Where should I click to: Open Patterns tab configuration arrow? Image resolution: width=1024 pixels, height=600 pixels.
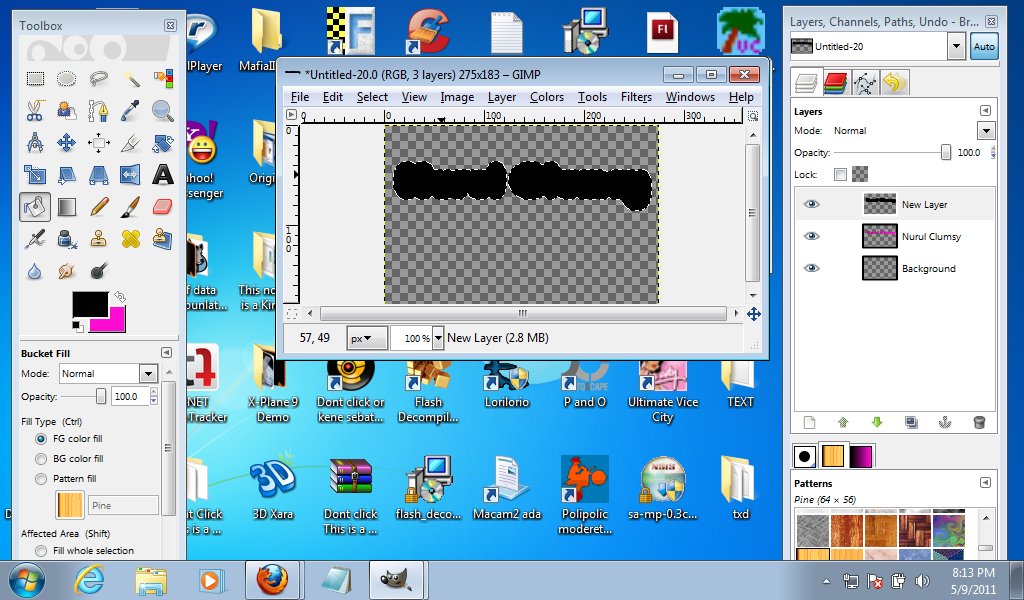coord(985,482)
